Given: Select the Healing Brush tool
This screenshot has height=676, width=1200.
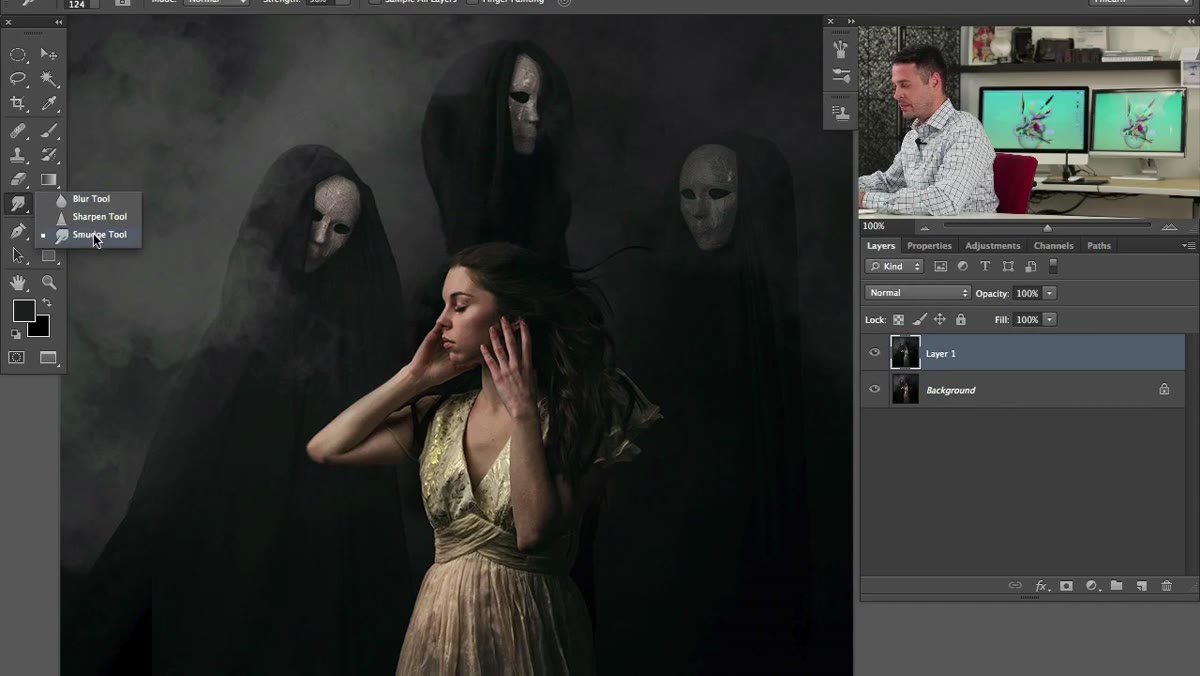Looking at the screenshot, I should point(18,131).
